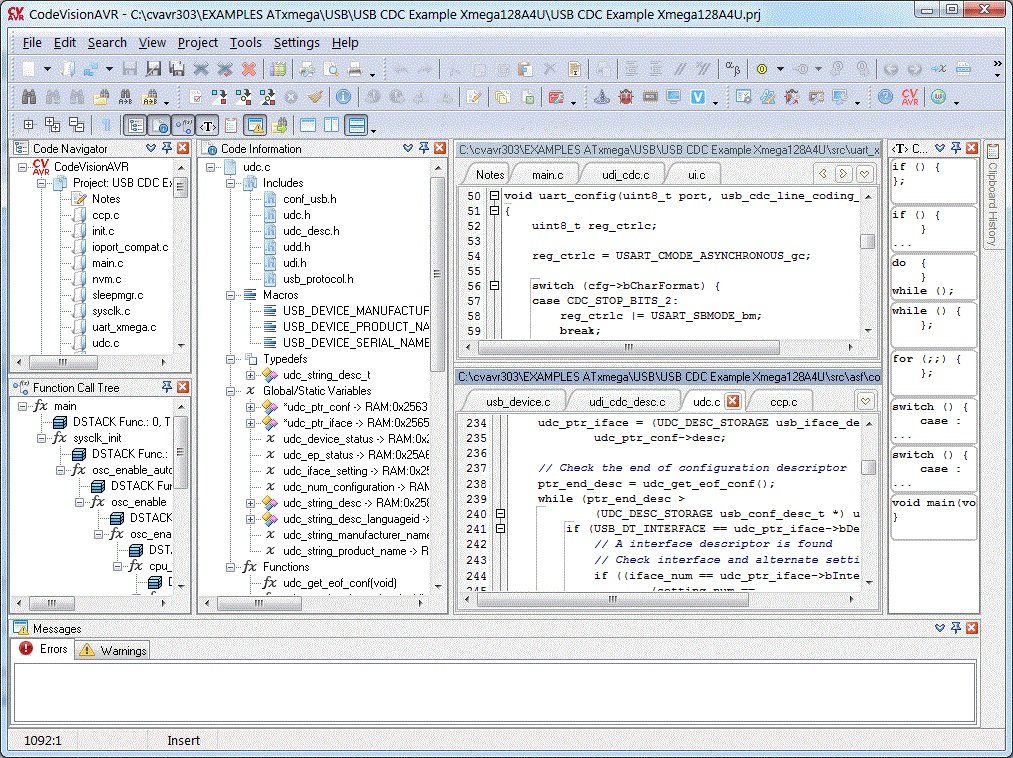Screen dimensions: 1013x758
Task: Click the alpha-beta special characters icon
Action: click(733, 68)
